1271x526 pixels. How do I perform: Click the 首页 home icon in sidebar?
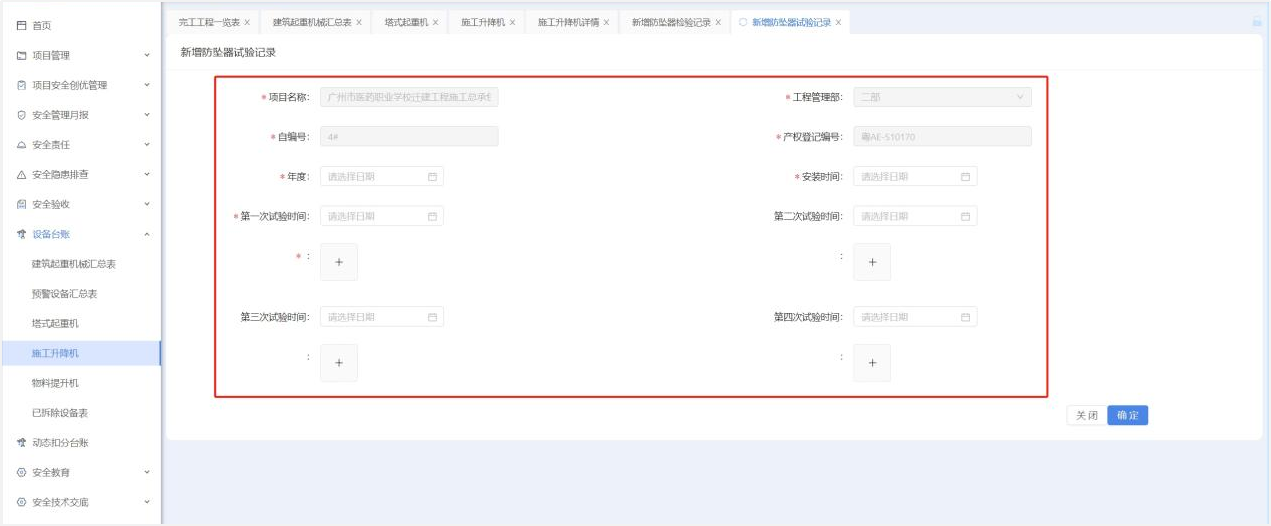(x=21, y=25)
